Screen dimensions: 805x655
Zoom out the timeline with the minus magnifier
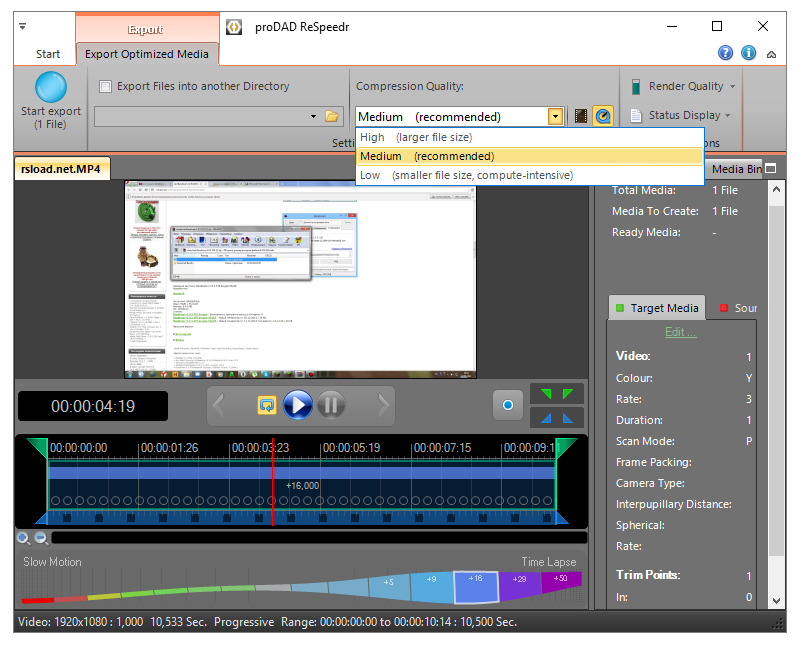pyautogui.click(x=41, y=538)
